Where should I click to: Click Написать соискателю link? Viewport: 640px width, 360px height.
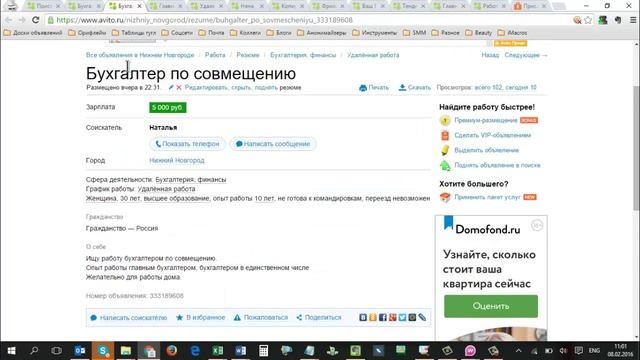coord(129,317)
